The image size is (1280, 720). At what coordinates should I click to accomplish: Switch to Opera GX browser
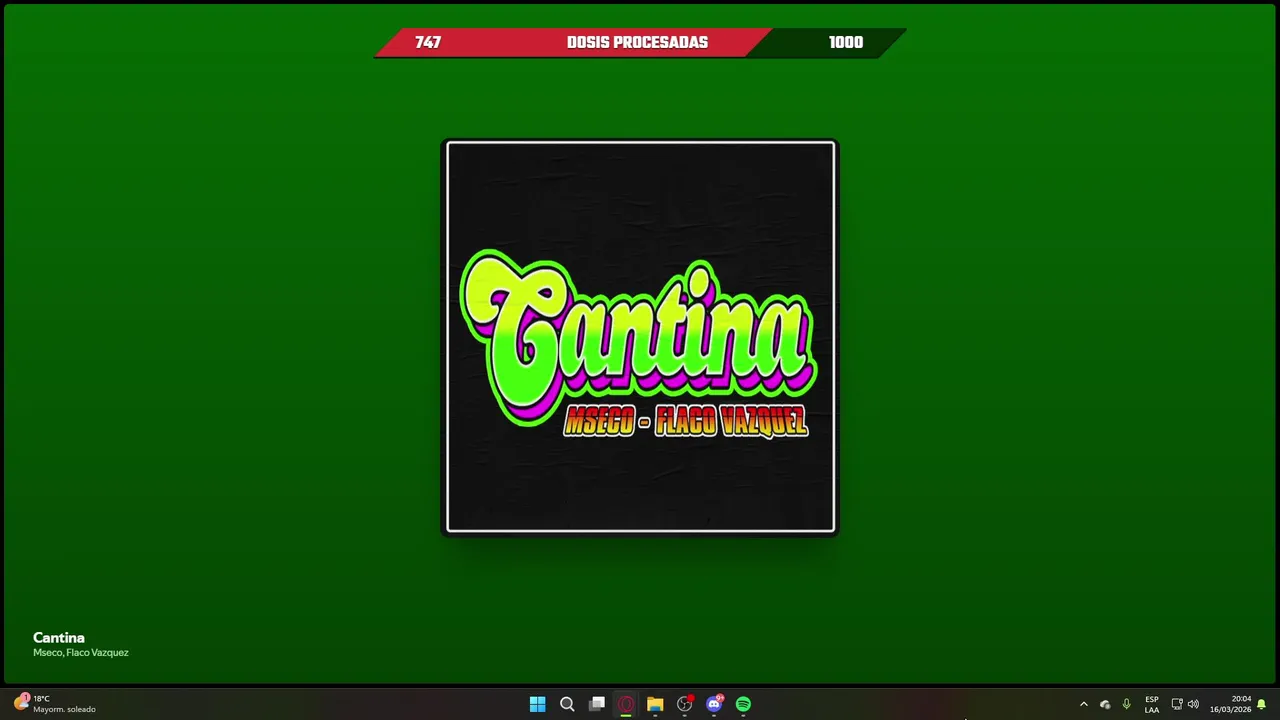click(x=626, y=704)
